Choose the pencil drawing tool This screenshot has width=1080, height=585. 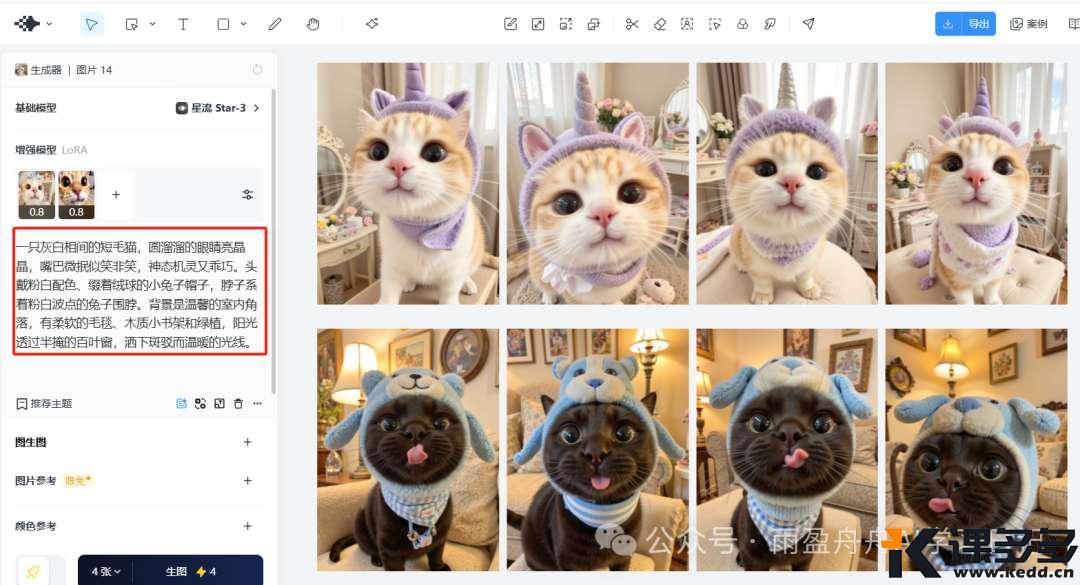click(275, 24)
